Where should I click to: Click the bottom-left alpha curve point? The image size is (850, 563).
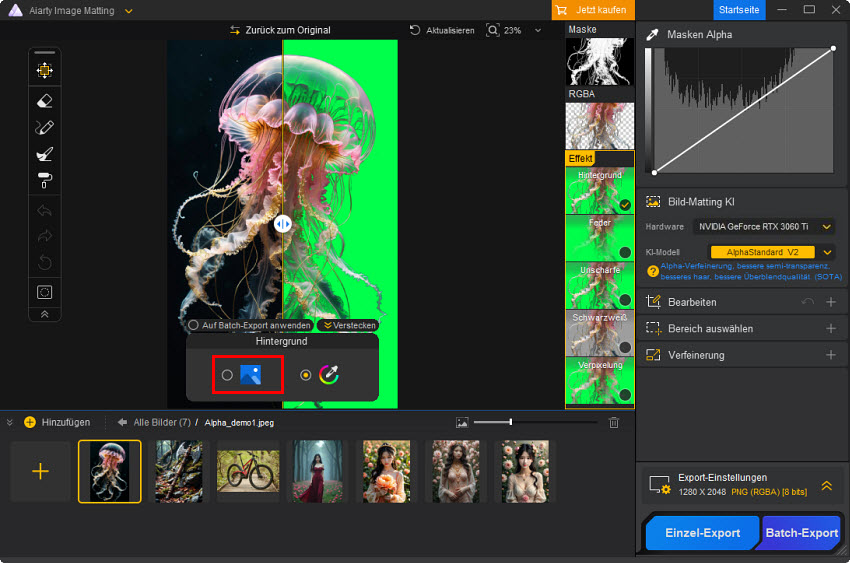tap(654, 172)
